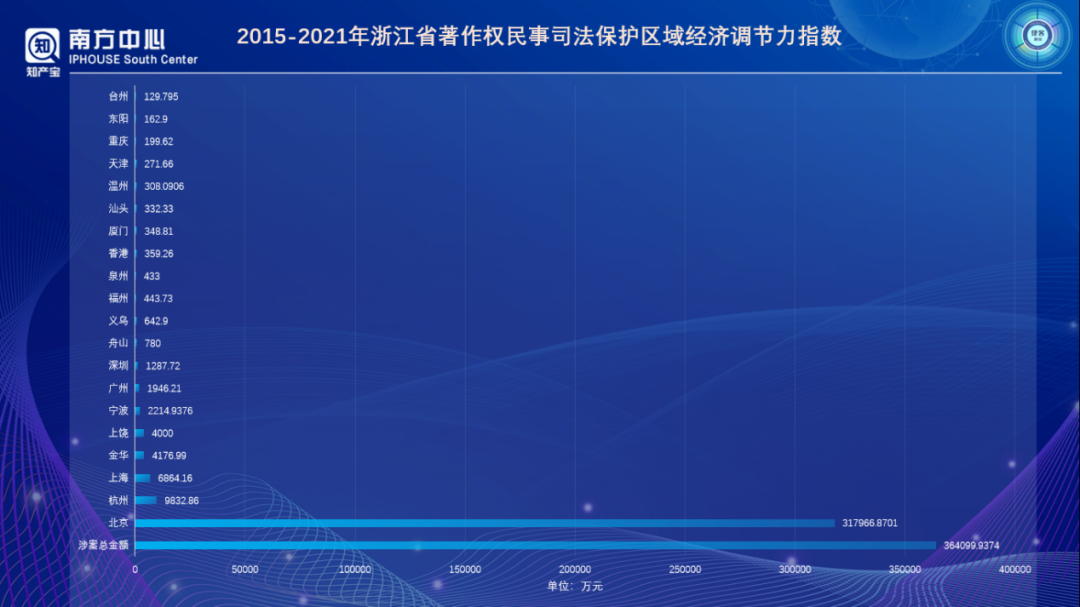Click the chart title about 浙江省著作权
Image resolution: width=1080 pixels, height=607 pixels.
[x=539, y=36]
